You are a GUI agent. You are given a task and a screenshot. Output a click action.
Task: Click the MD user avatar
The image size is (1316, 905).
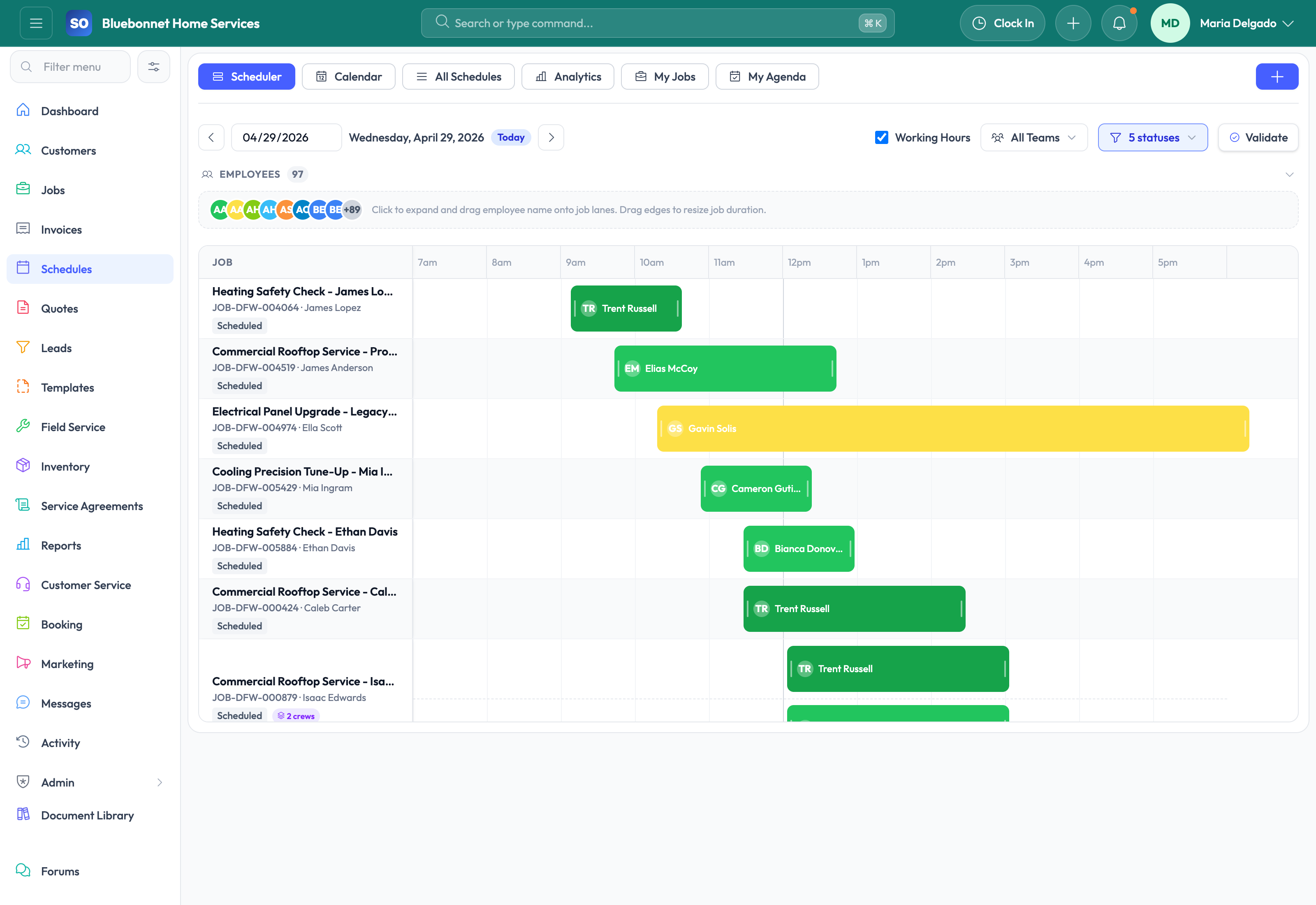tap(1170, 23)
